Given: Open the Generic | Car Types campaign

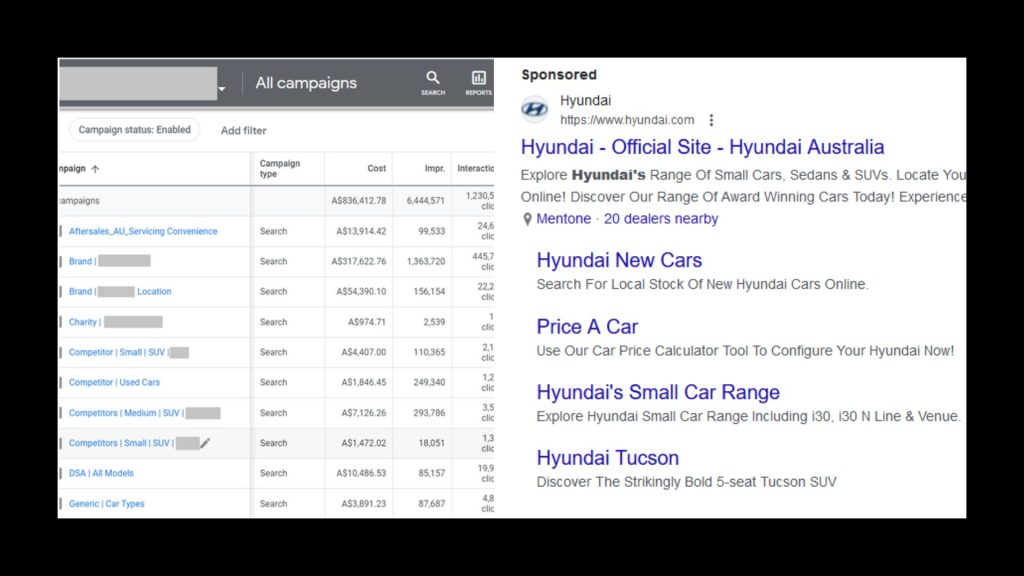Looking at the screenshot, I should pos(106,504).
